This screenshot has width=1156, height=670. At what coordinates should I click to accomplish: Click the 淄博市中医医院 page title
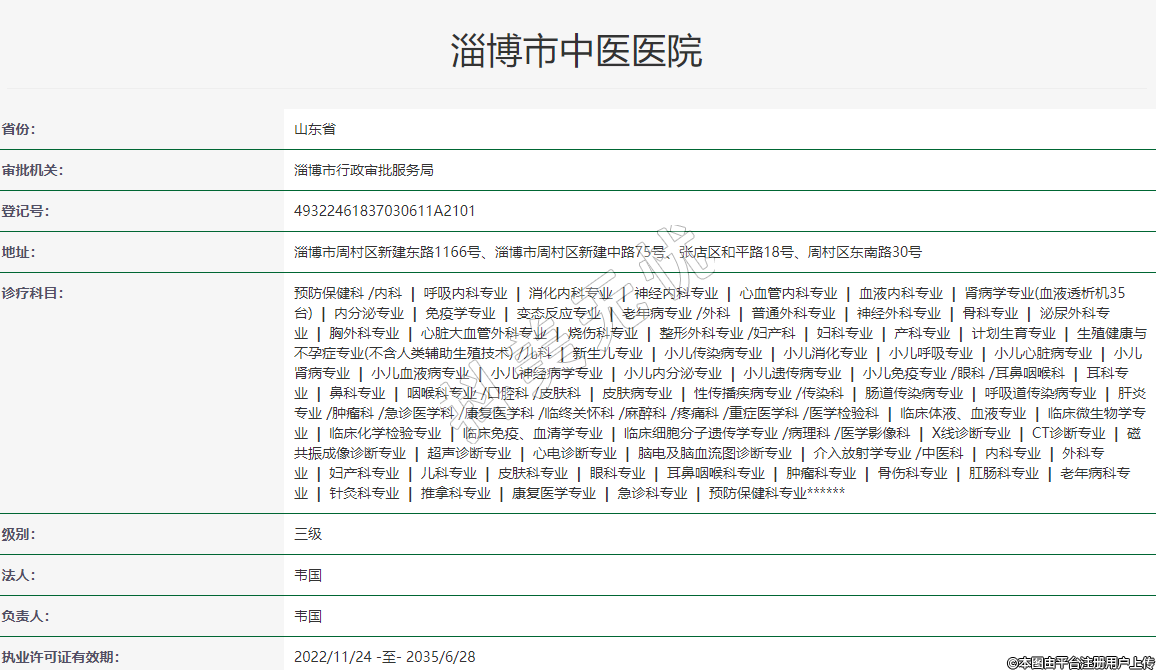576,50
